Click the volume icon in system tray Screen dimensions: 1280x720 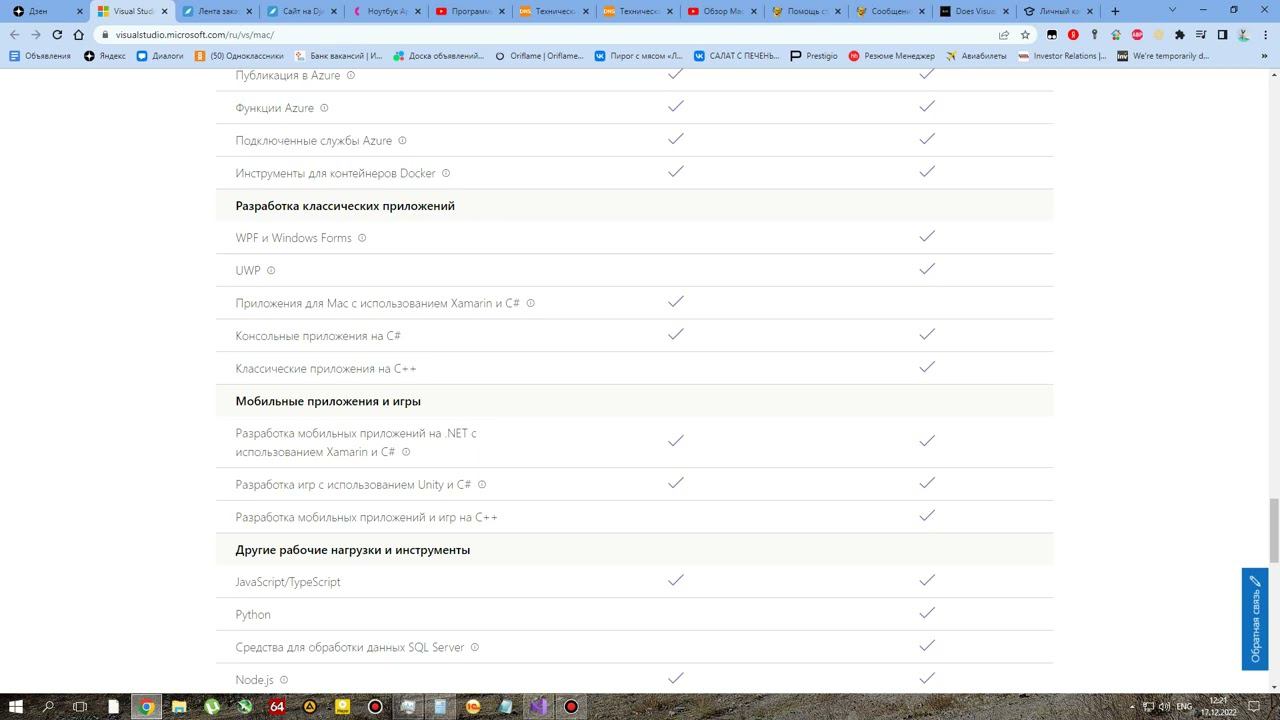pos(1165,706)
